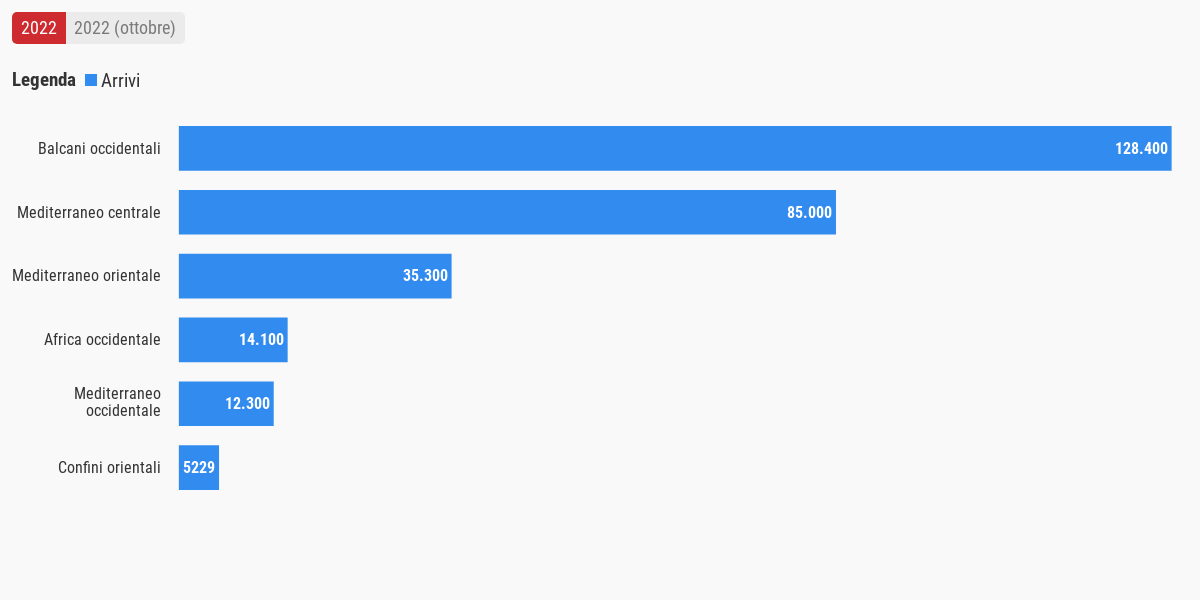
Task: Toggle the Arrivi legend label
Action: coord(120,80)
